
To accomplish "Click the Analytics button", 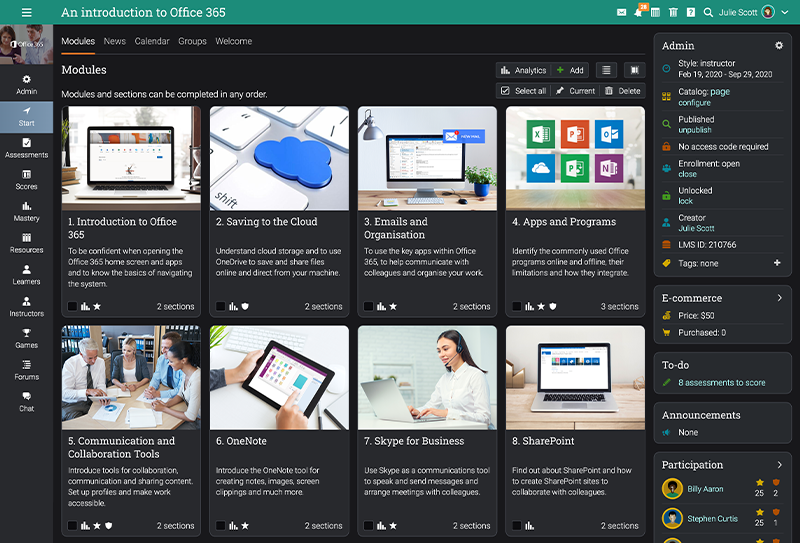I will click(x=523, y=70).
